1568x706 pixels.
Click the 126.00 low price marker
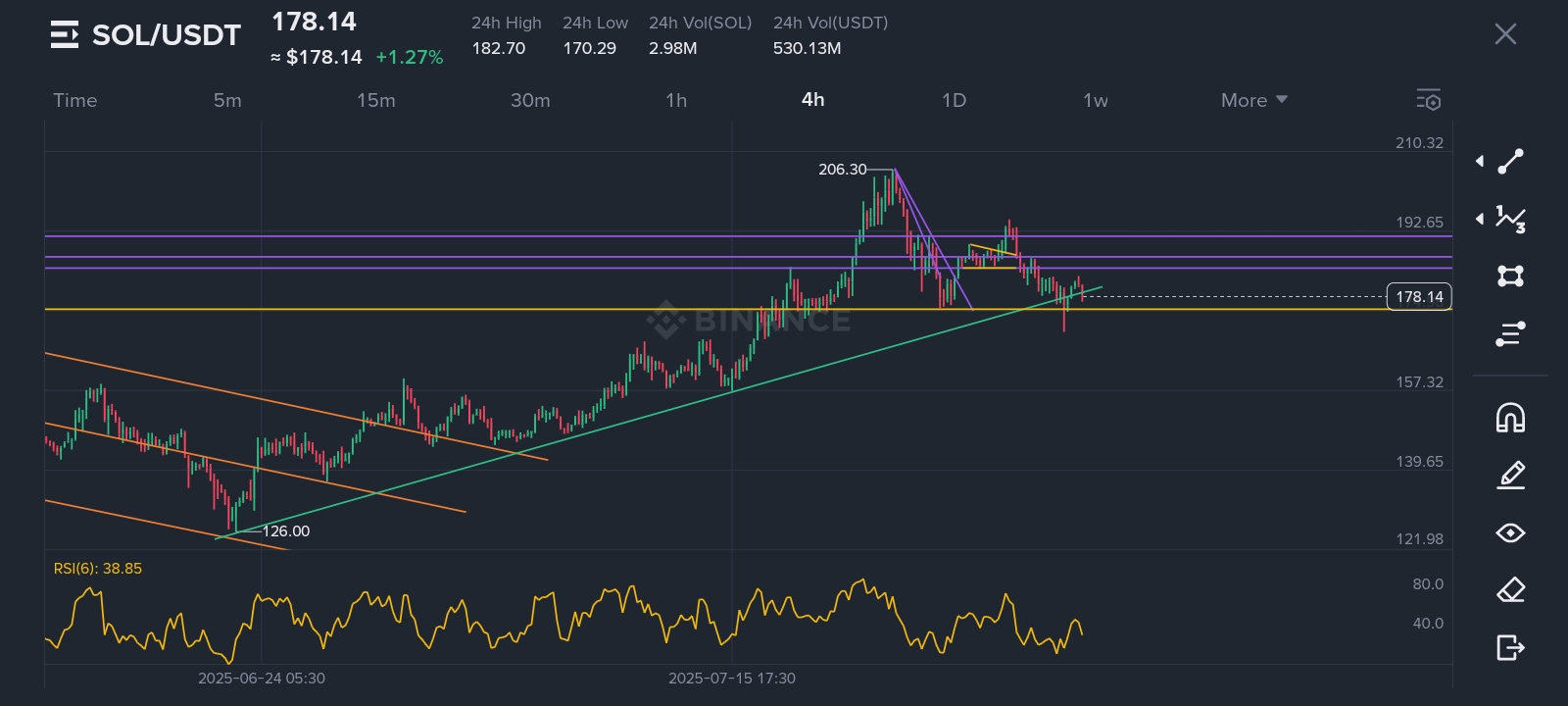[x=286, y=530]
